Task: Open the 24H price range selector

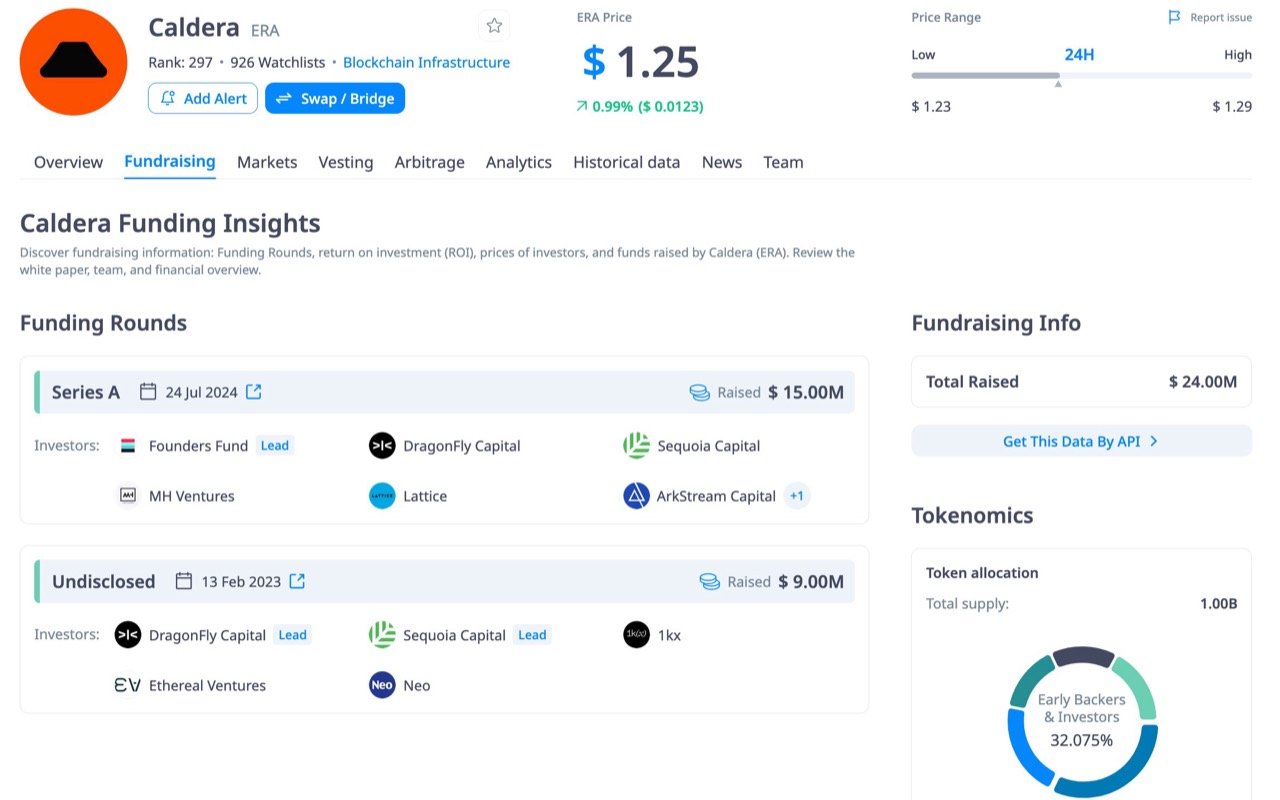Action: pyautogui.click(x=1079, y=55)
